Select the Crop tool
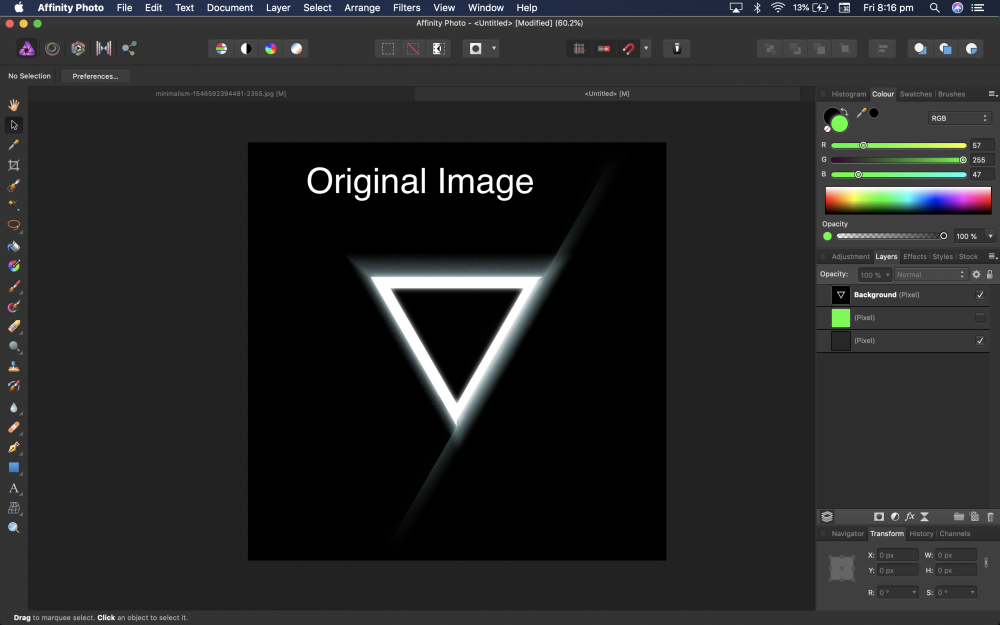The height and width of the screenshot is (625, 1000). (x=13, y=165)
